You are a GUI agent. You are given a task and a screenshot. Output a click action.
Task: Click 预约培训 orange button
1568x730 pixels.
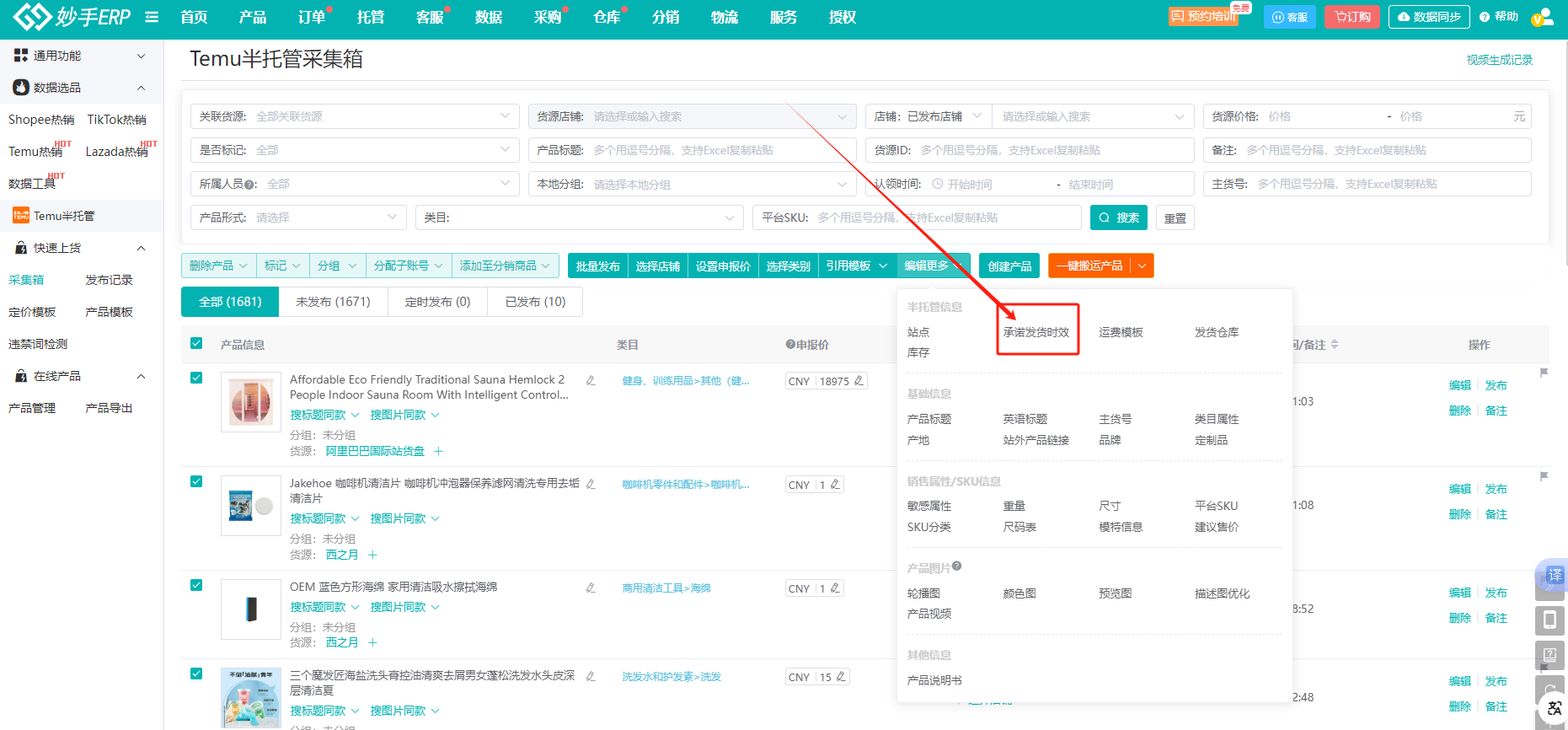pos(1203,17)
